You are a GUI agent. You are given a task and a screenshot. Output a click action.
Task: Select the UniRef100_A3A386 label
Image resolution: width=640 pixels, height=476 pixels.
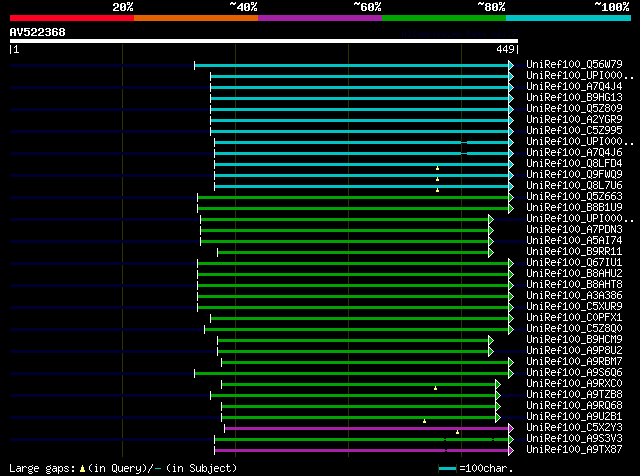(x=574, y=296)
